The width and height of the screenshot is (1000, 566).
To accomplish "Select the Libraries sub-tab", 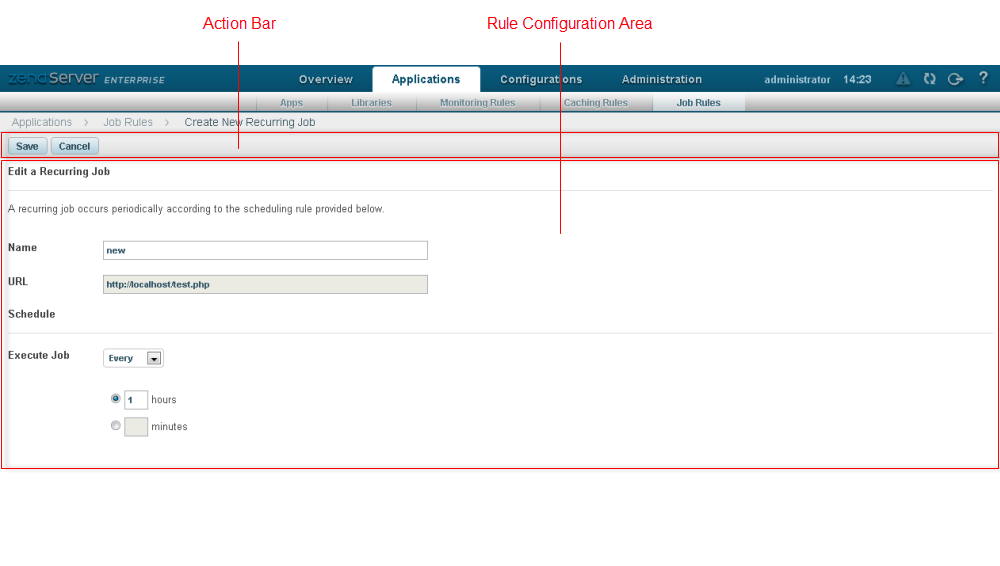I will [371, 102].
